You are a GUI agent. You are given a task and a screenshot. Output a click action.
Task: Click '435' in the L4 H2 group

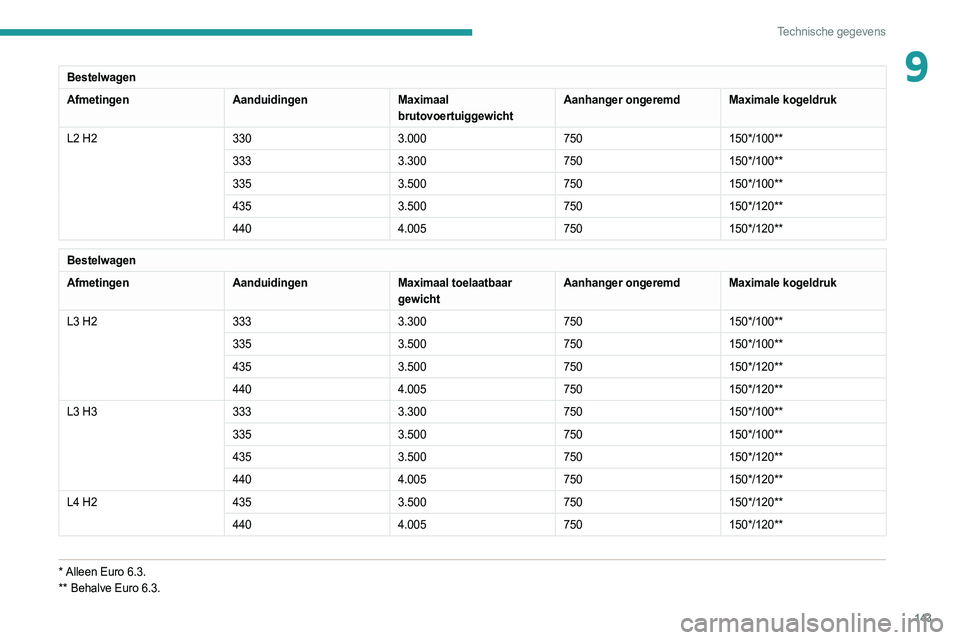coord(242,502)
